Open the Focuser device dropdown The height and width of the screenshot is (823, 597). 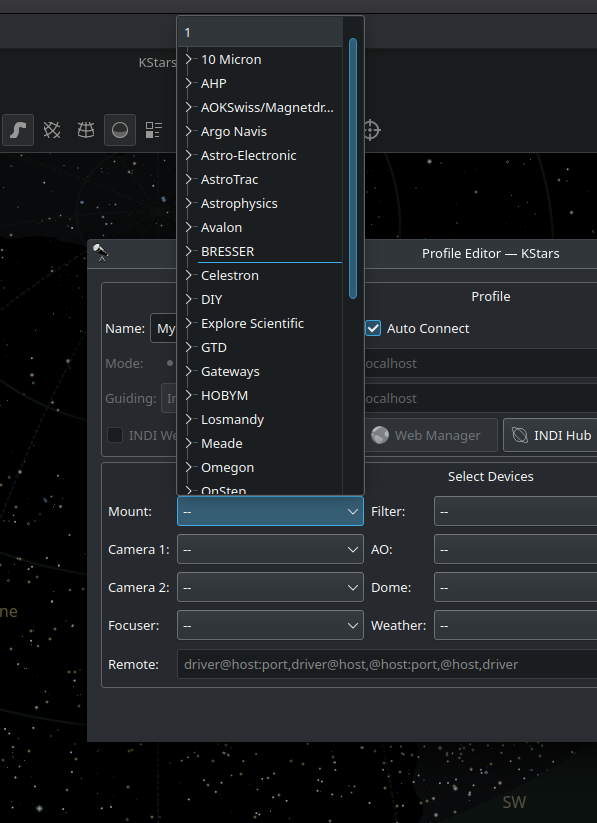[x=270, y=625]
